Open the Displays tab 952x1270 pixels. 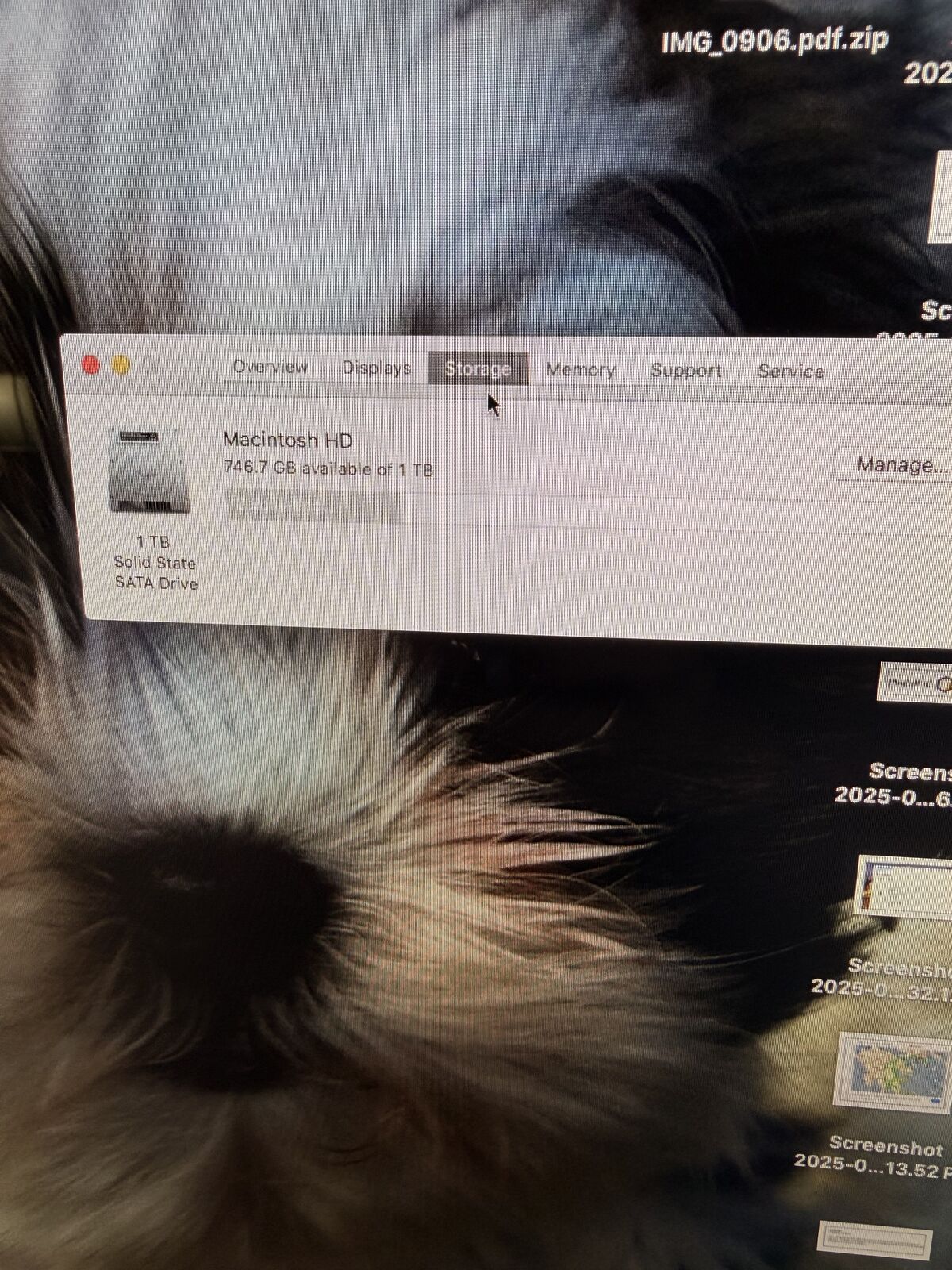(x=376, y=368)
